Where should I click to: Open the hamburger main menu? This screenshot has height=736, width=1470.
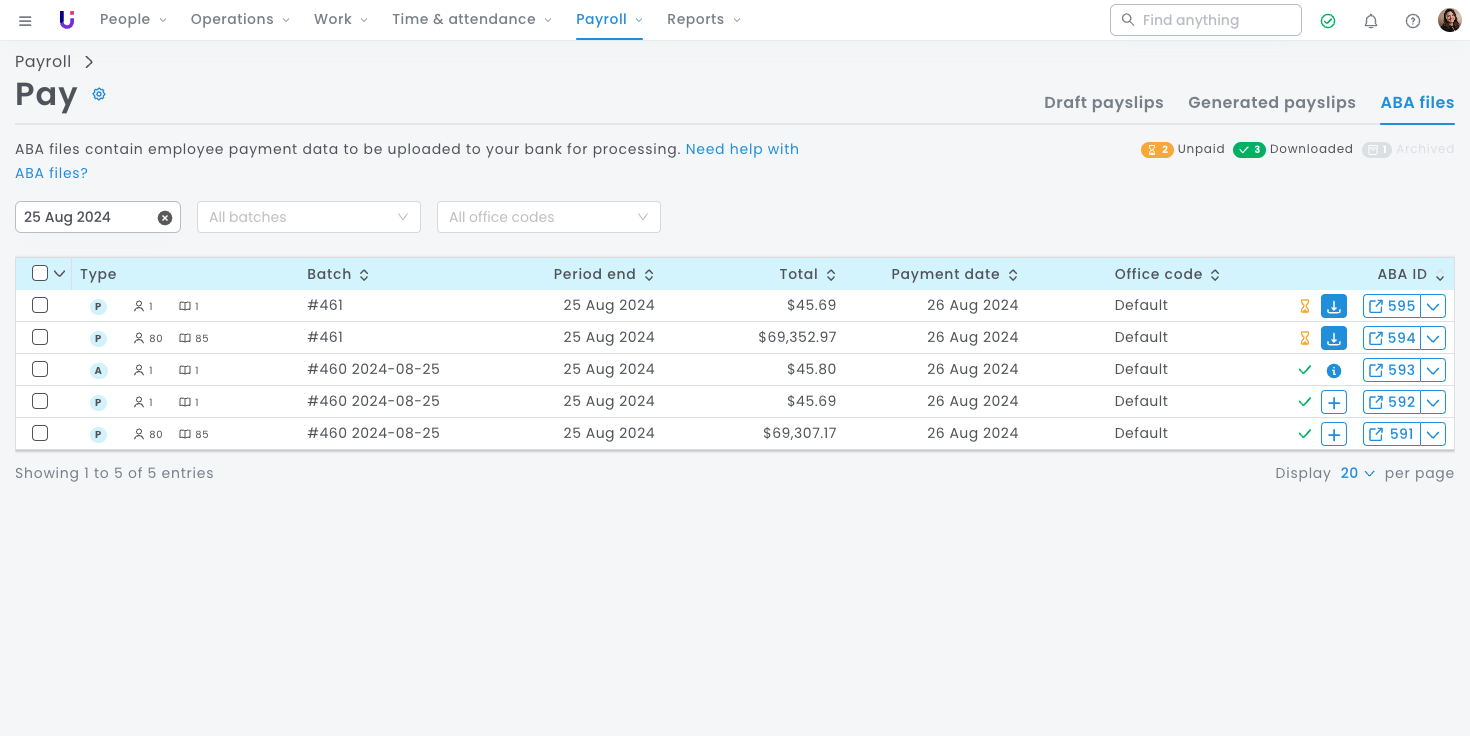(25, 20)
